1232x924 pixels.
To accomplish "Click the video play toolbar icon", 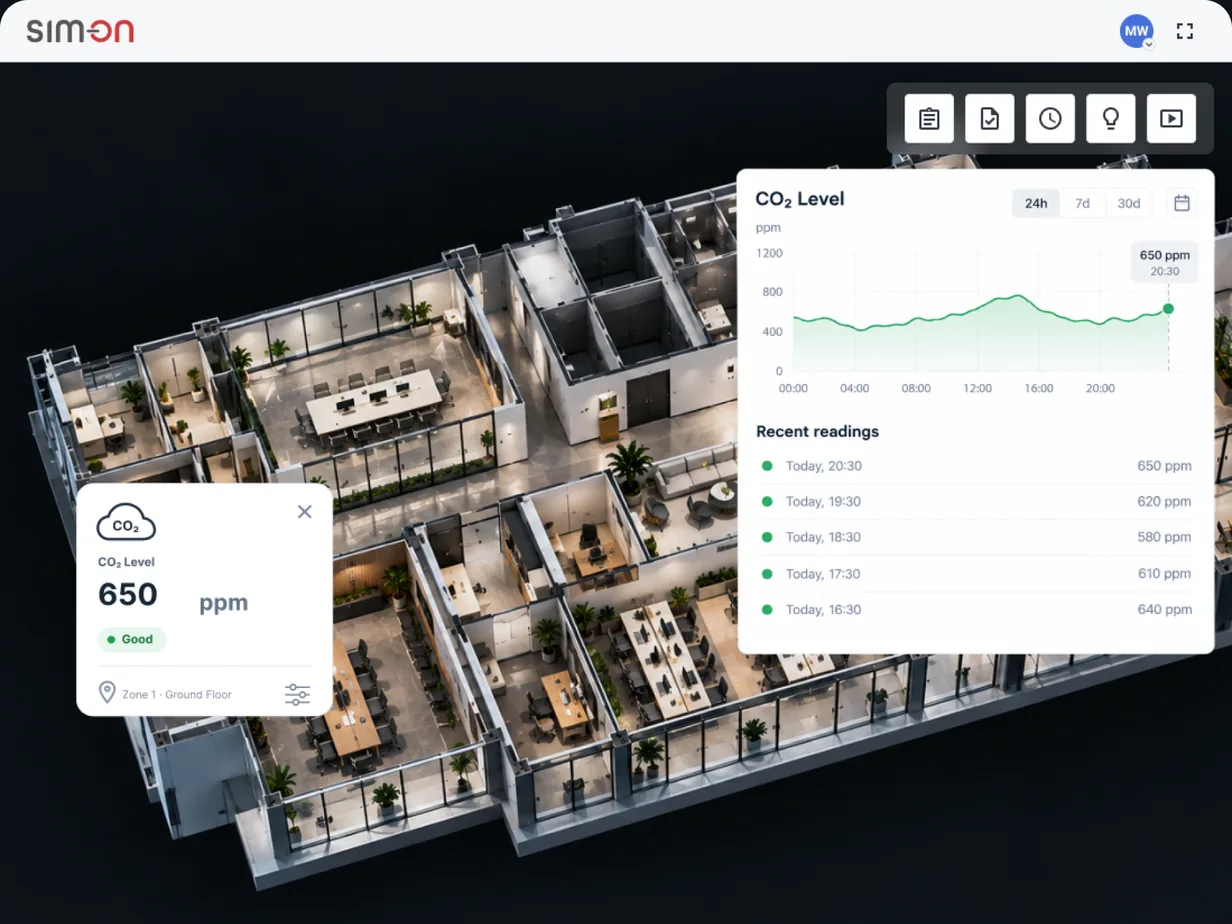I will point(1171,119).
